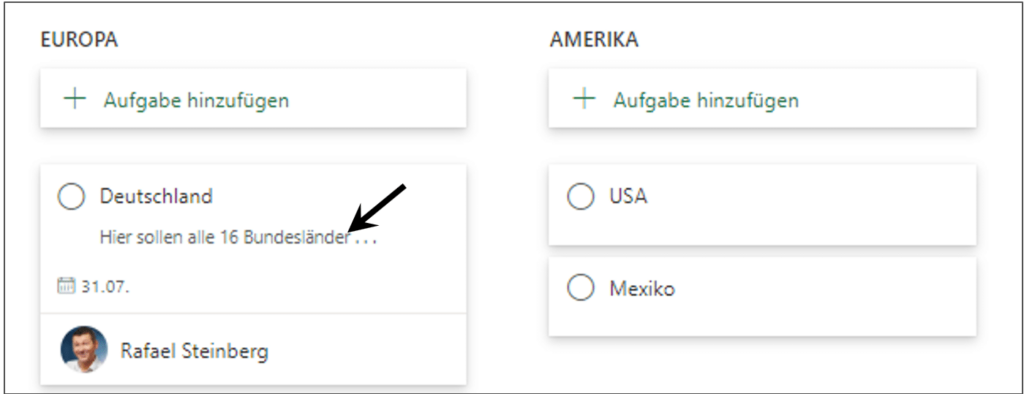Open the Deutschland task title
Screen dimensions: 1024x394
click(x=156, y=196)
